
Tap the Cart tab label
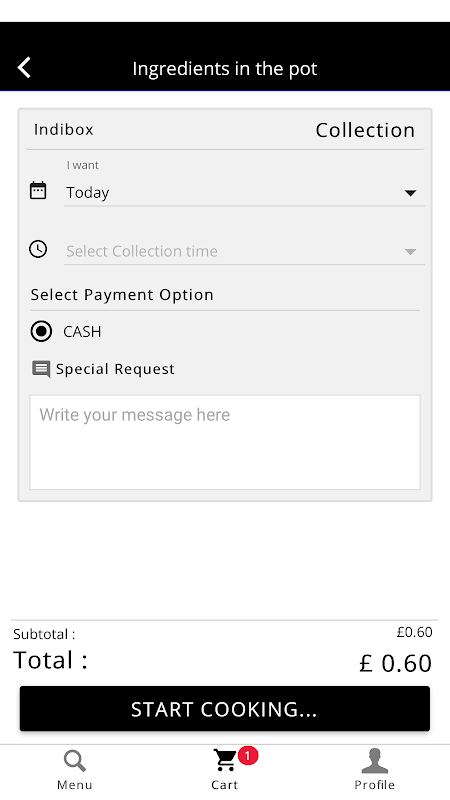(224, 785)
